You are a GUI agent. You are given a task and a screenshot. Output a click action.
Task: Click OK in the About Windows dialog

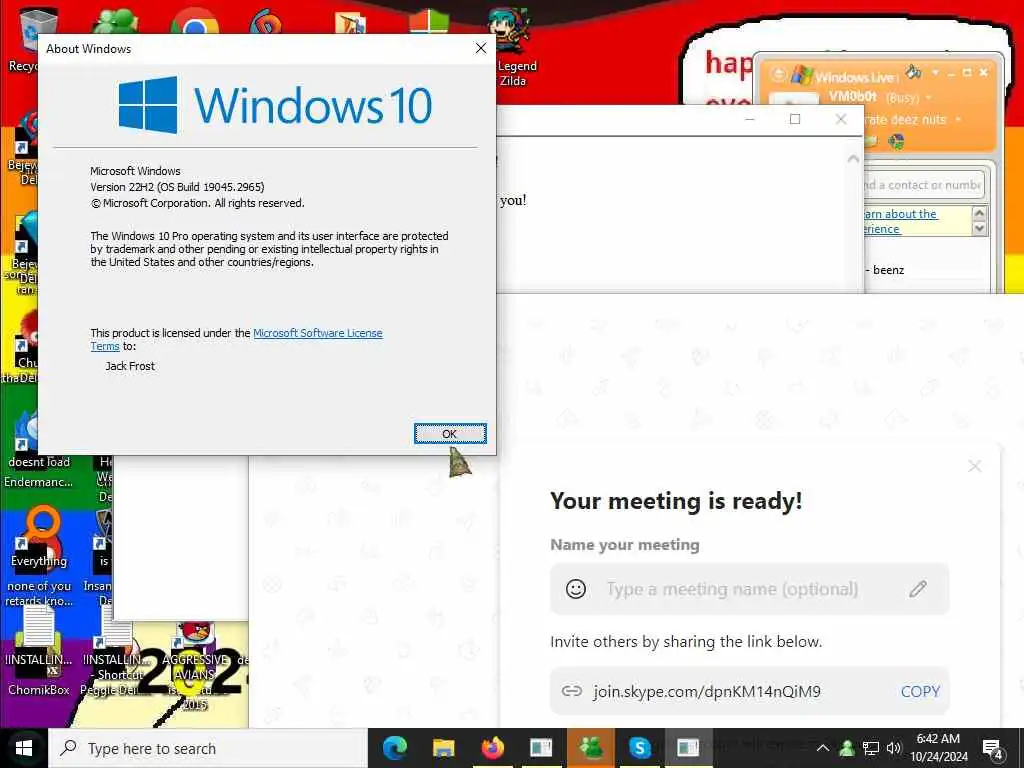coord(450,434)
